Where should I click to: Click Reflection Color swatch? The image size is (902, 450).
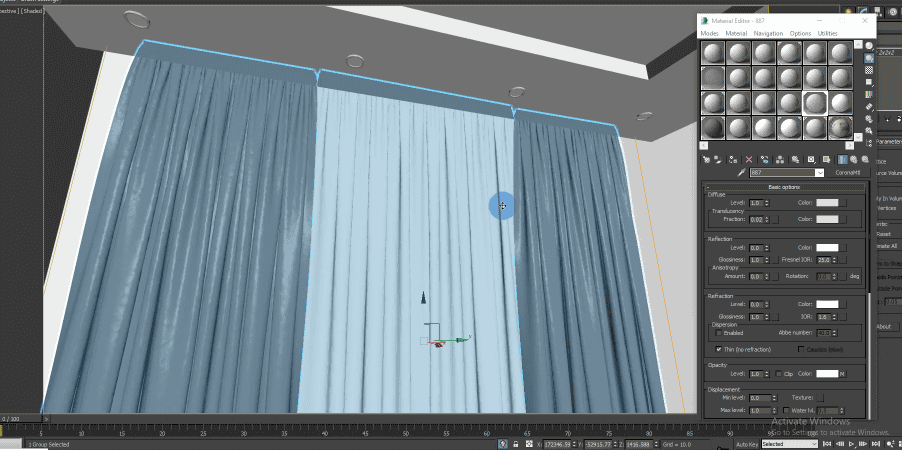pyautogui.click(x=827, y=247)
